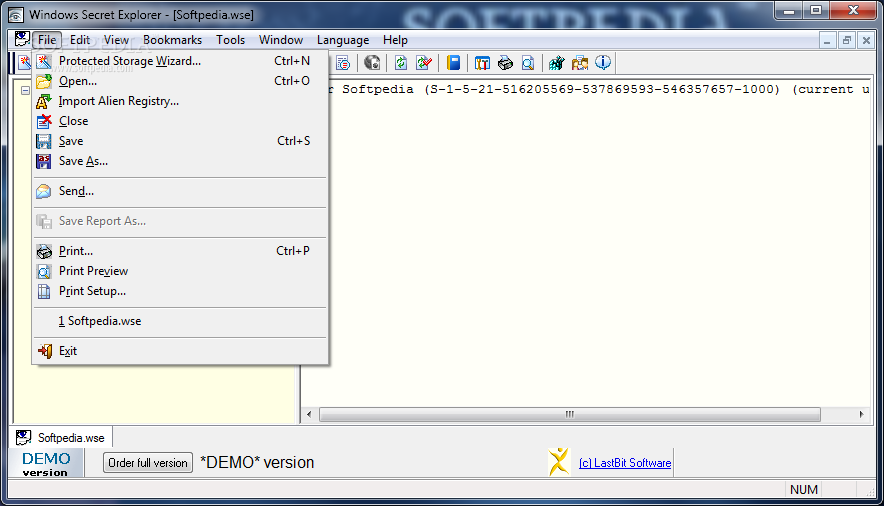Click the horizontal scrollbar thumb
884x506 pixels.
(x=569, y=415)
